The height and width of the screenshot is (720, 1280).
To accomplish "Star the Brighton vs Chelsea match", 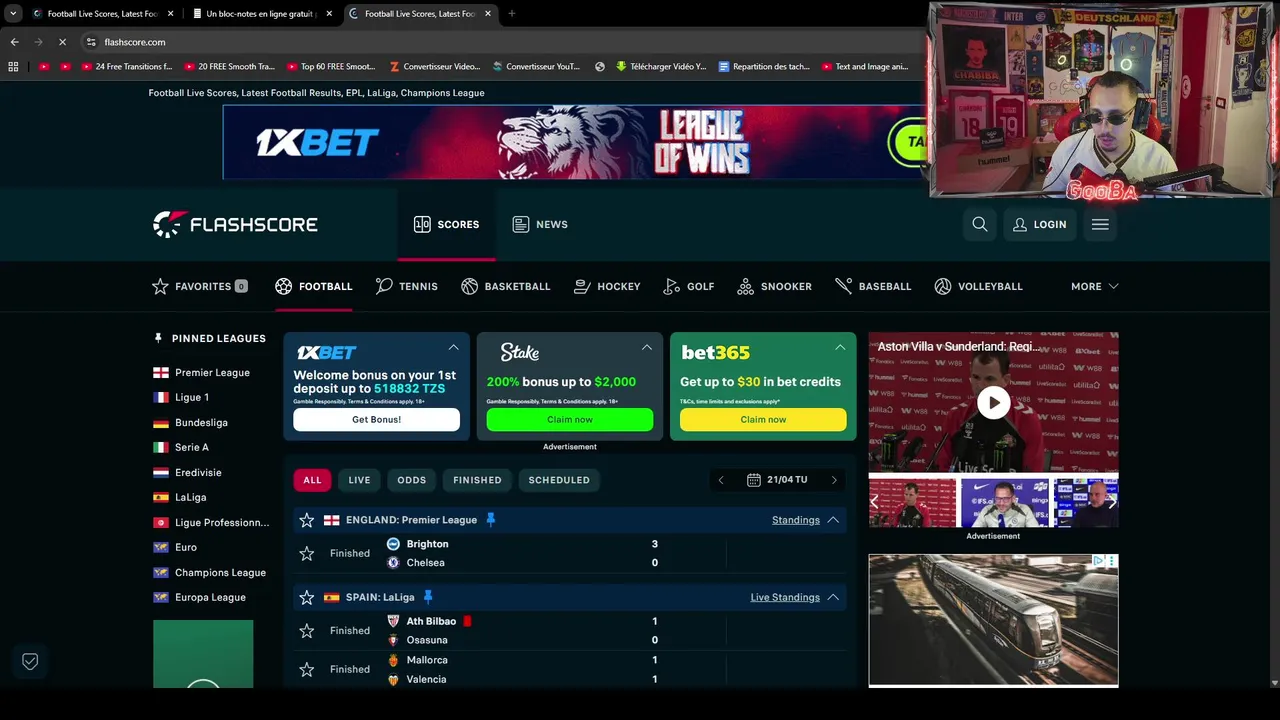I will [x=307, y=553].
